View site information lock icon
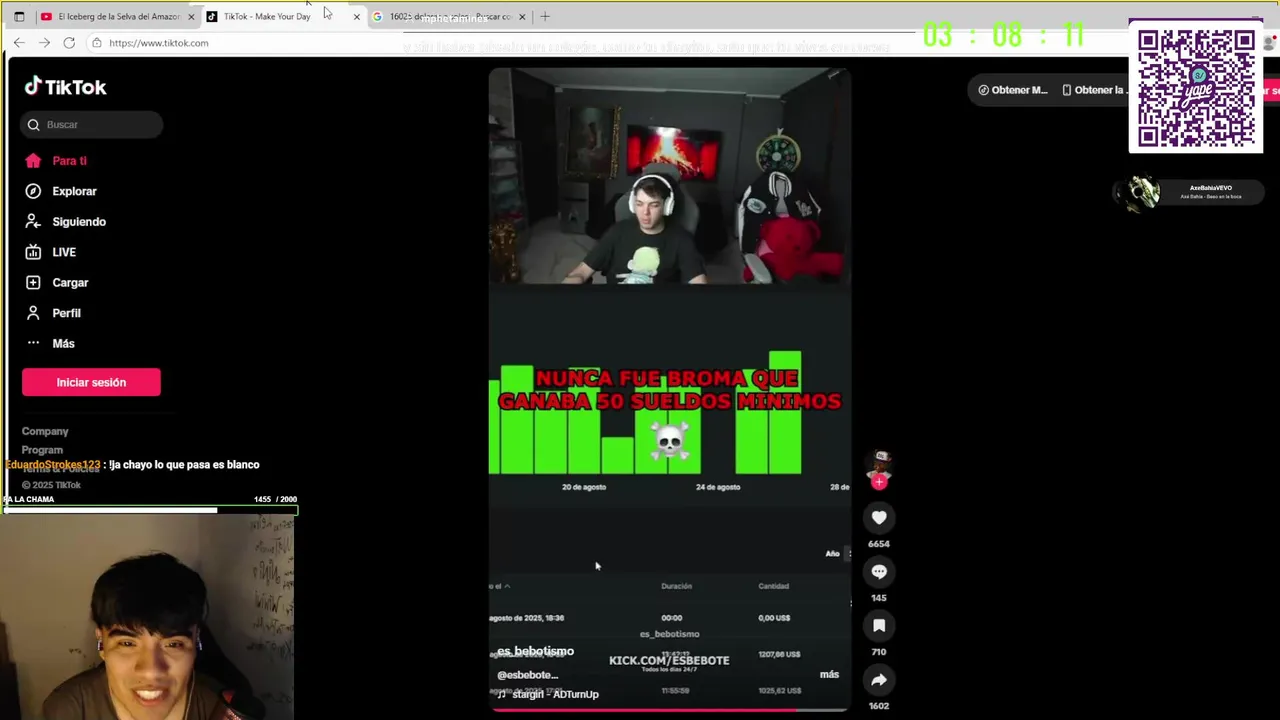The image size is (1280, 720). [96, 43]
